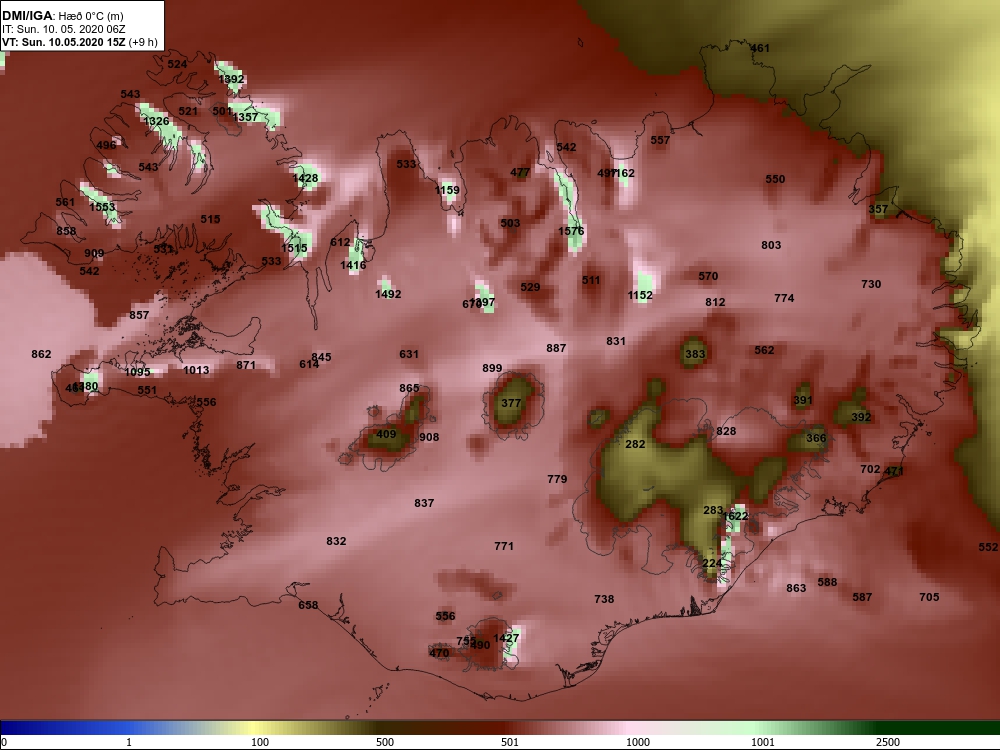Click the 828 map label
The image size is (1000, 750).
click(726, 431)
